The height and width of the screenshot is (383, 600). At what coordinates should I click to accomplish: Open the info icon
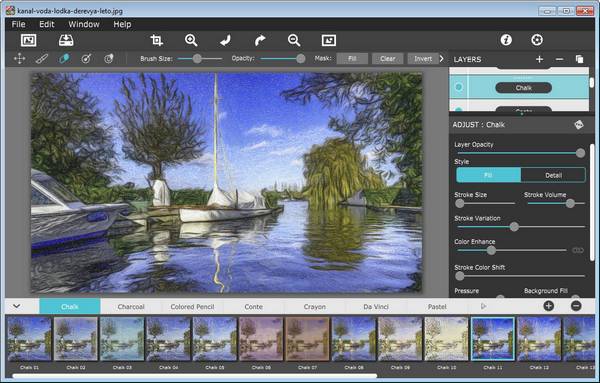pyautogui.click(x=506, y=40)
